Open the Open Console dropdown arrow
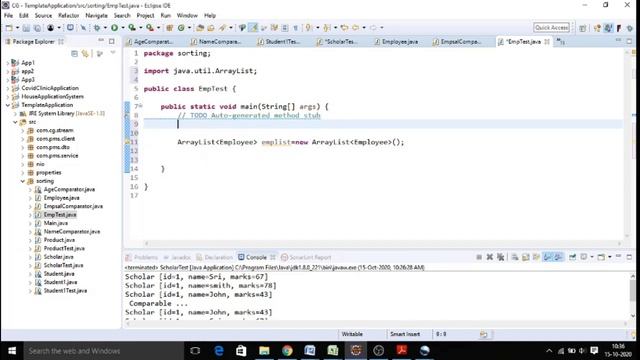Viewport: 640px width, 360px height. [609, 257]
